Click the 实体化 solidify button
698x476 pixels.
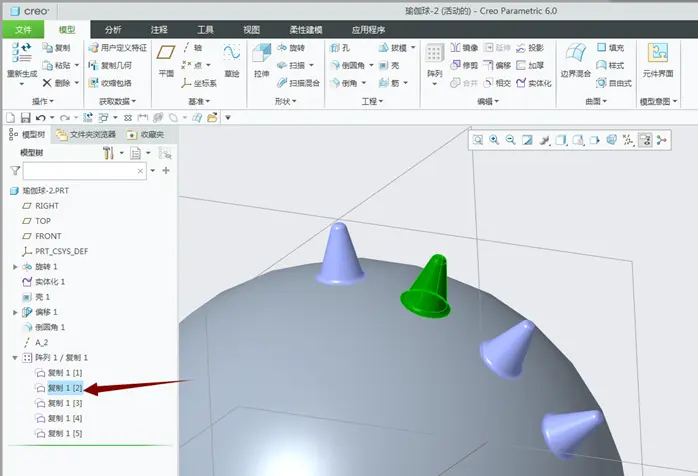pos(534,83)
